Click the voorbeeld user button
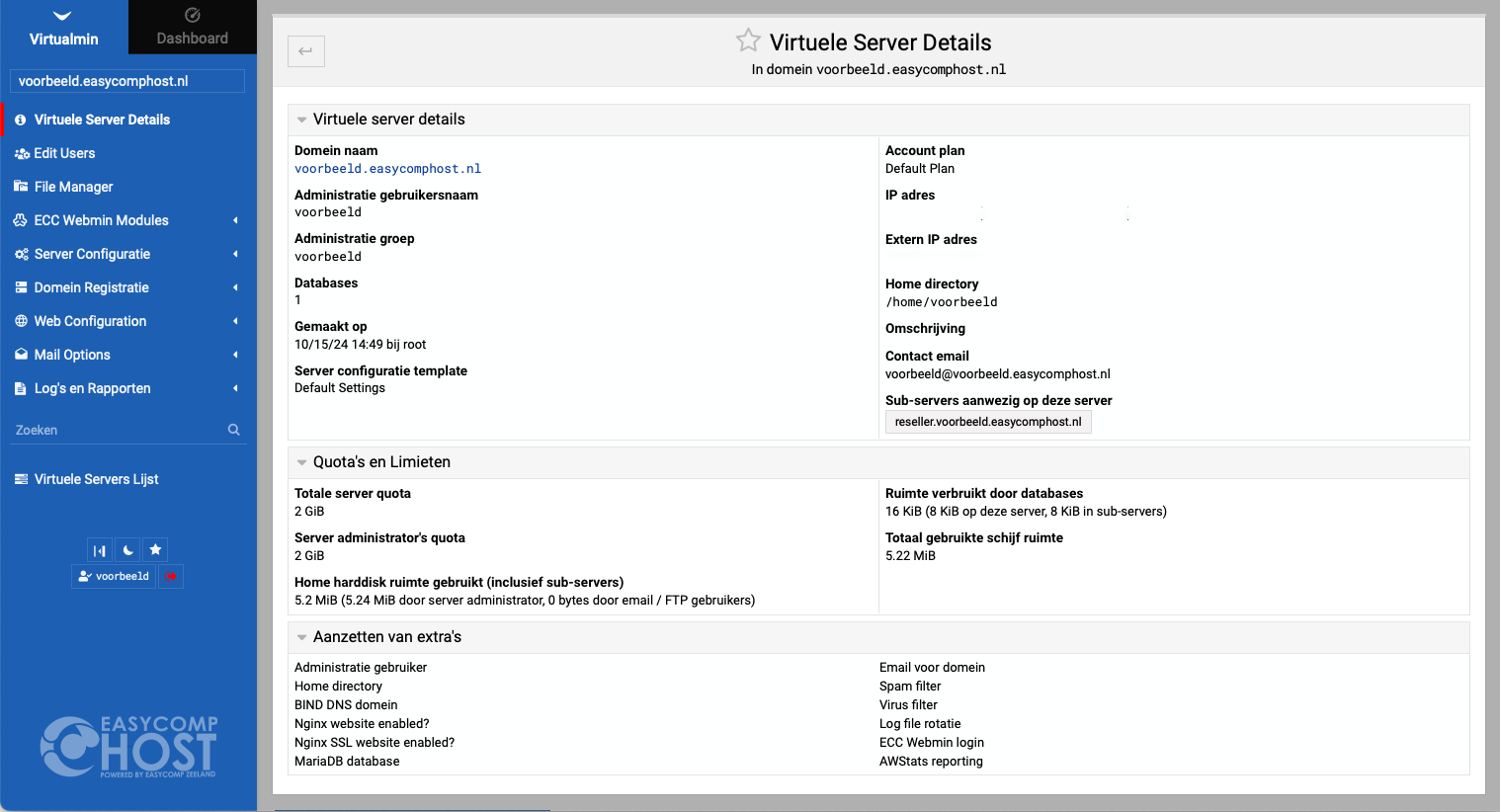Screen dimensions: 1500x812 (114, 576)
